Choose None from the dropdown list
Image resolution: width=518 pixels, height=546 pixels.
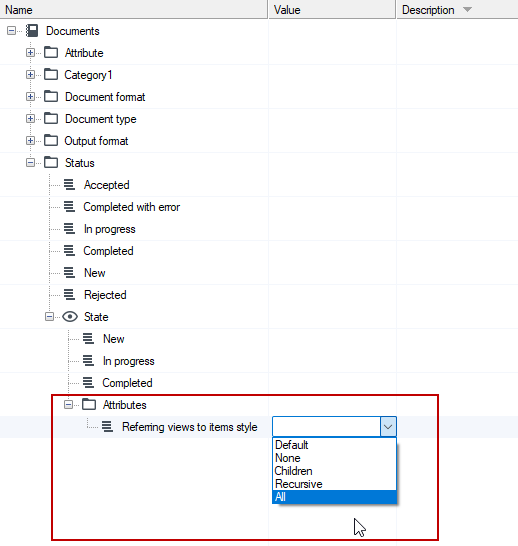[x=334, y=458]
